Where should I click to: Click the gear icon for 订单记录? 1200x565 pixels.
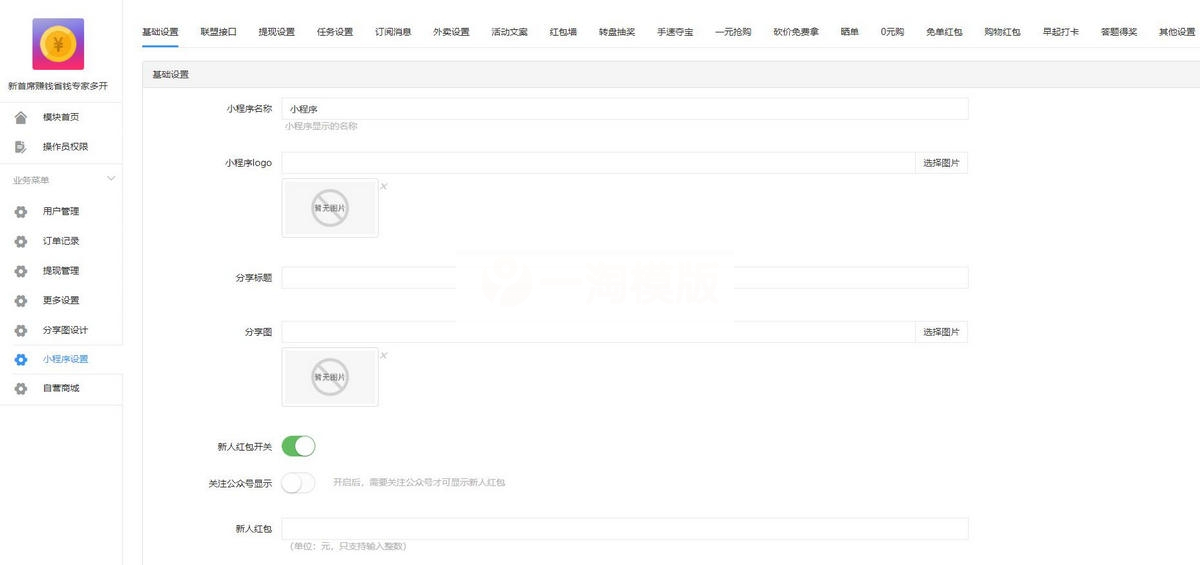(x=20, y=241)
